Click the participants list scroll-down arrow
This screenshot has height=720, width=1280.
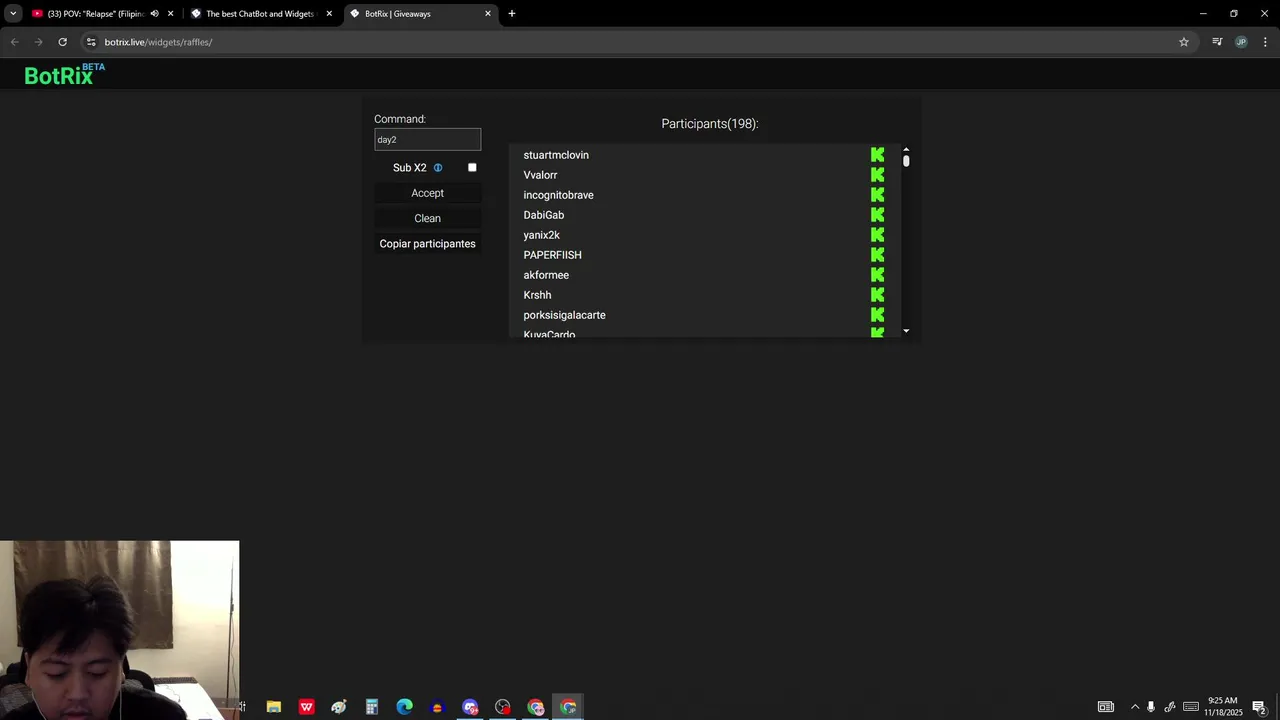pos(906,331)
